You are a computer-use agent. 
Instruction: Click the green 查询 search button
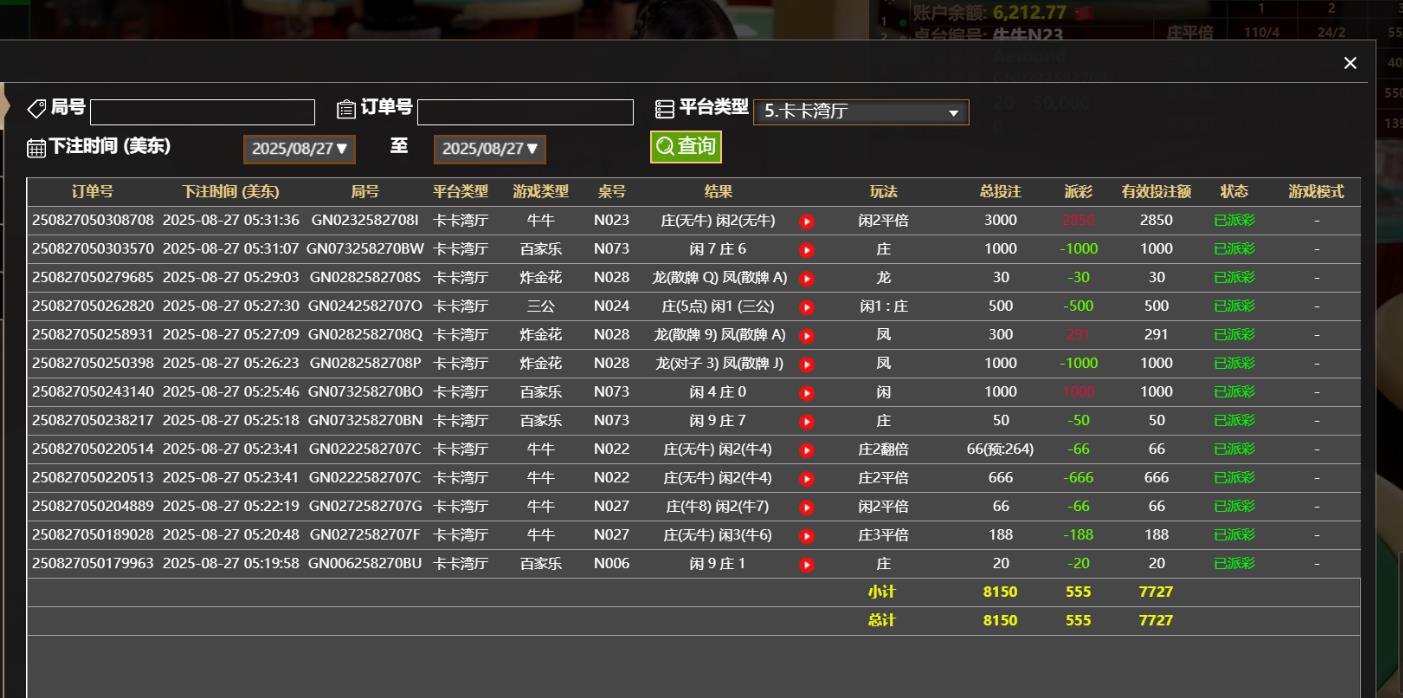(x=686, y=147)
